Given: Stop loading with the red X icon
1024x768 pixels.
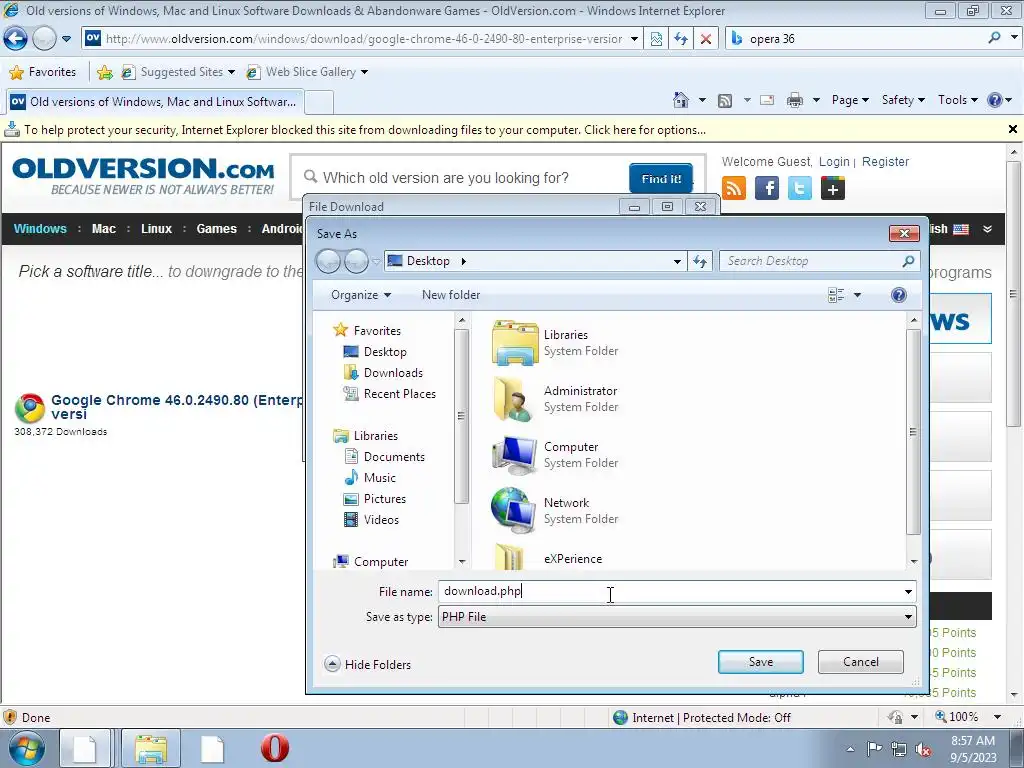Looking at the screenshot, I should coord(706,39).
